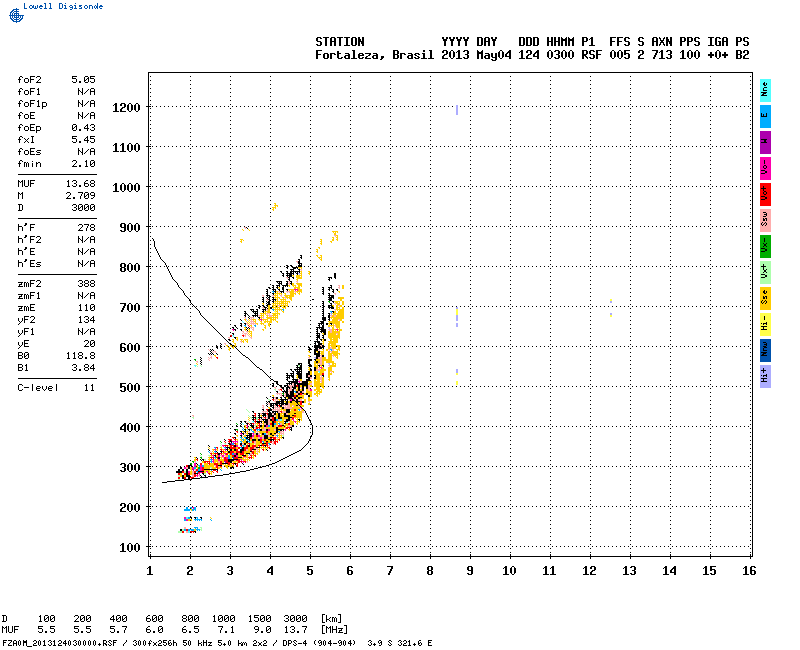Click the 300 km height axis label

coord(130,467)
